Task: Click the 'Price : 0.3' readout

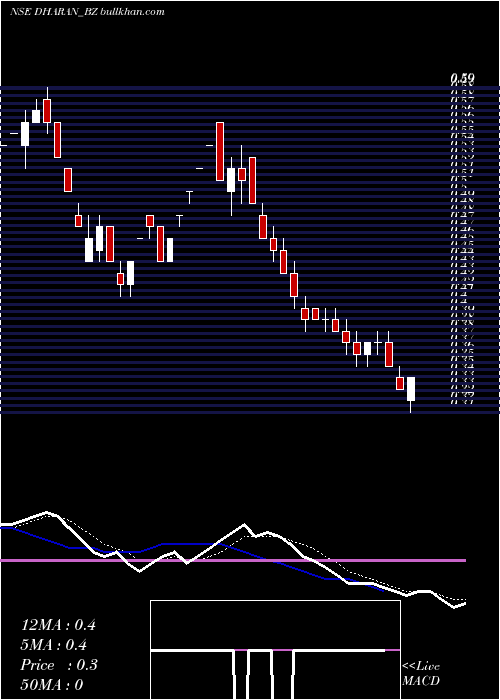Action: pyautogui.click(x=59, y=665)
